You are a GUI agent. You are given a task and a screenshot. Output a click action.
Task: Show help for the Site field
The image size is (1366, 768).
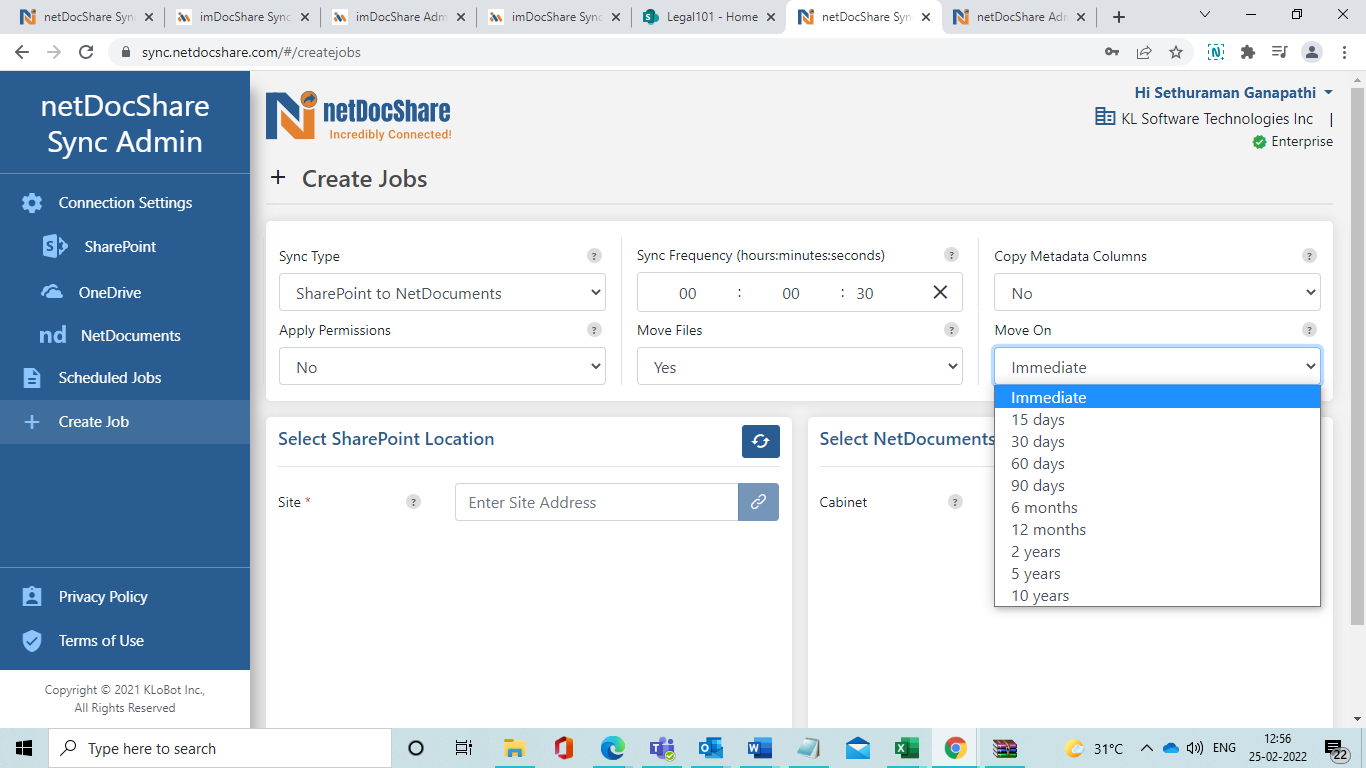point(413,502)
